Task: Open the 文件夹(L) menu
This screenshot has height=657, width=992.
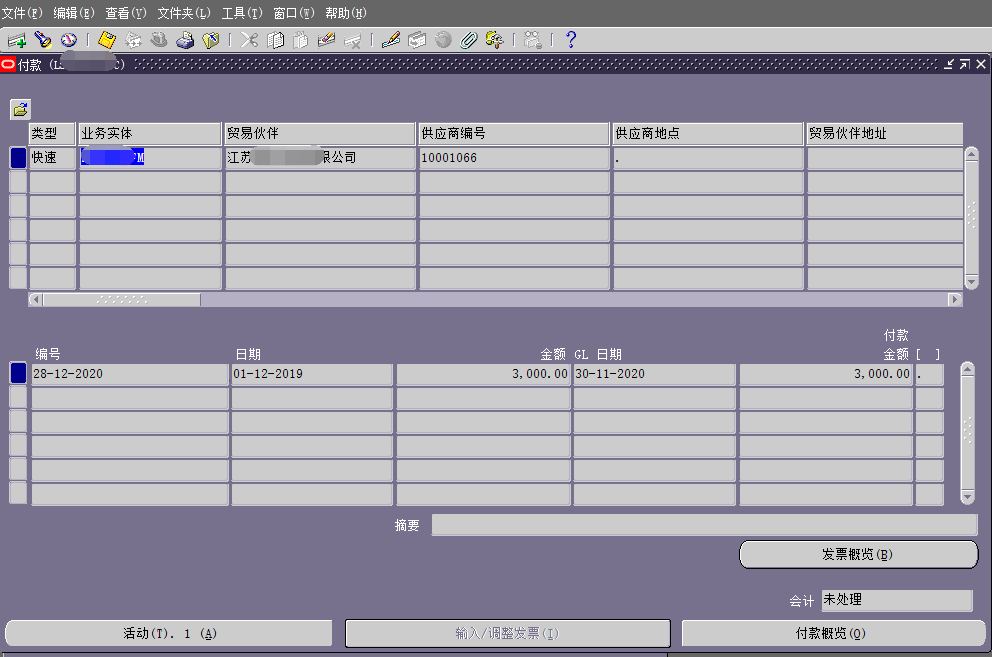Action: pyautogui.click(x=184, y=13)
